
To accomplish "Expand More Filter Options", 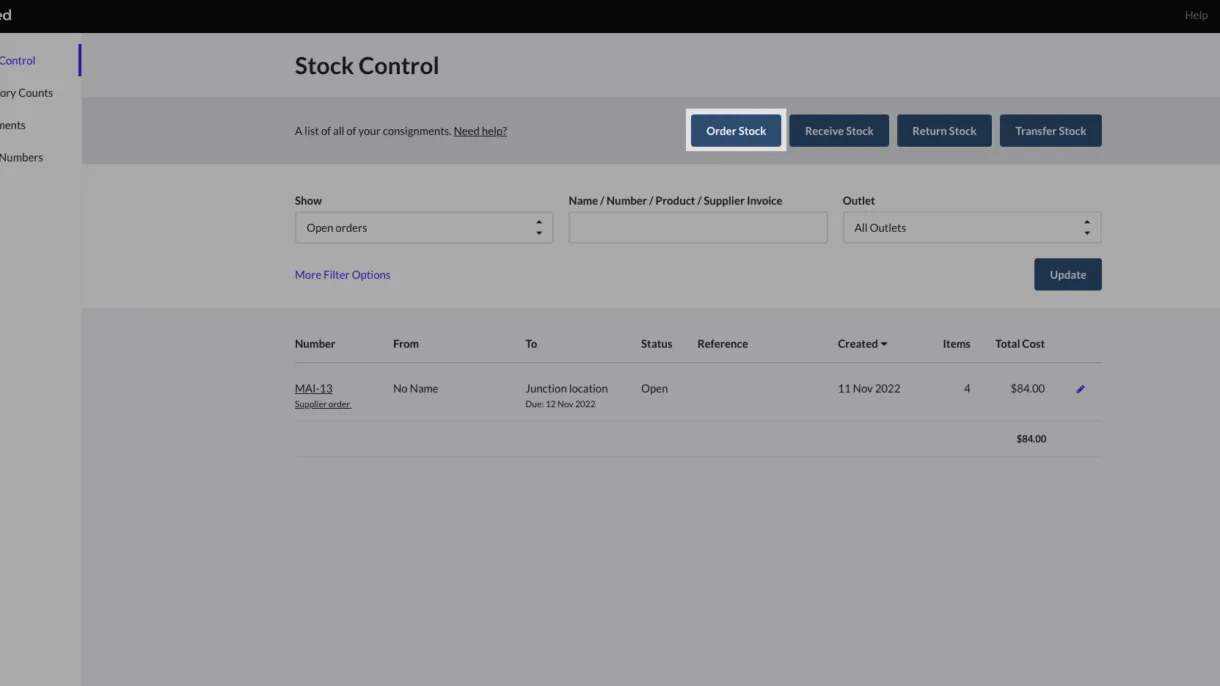I will pyautogui.click(x=342, y=275).
